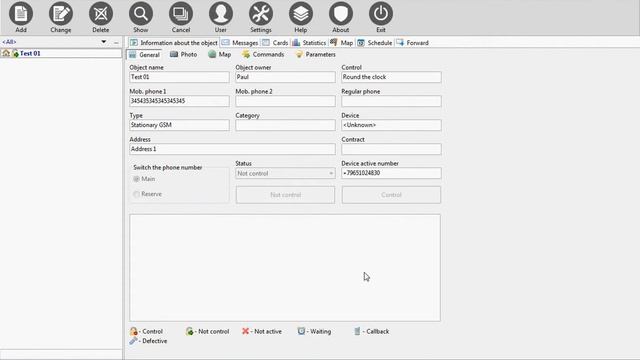This screenshot has height=360, width=640.
Task: Click the Regular phone field
Action: [x=391, y=101]
